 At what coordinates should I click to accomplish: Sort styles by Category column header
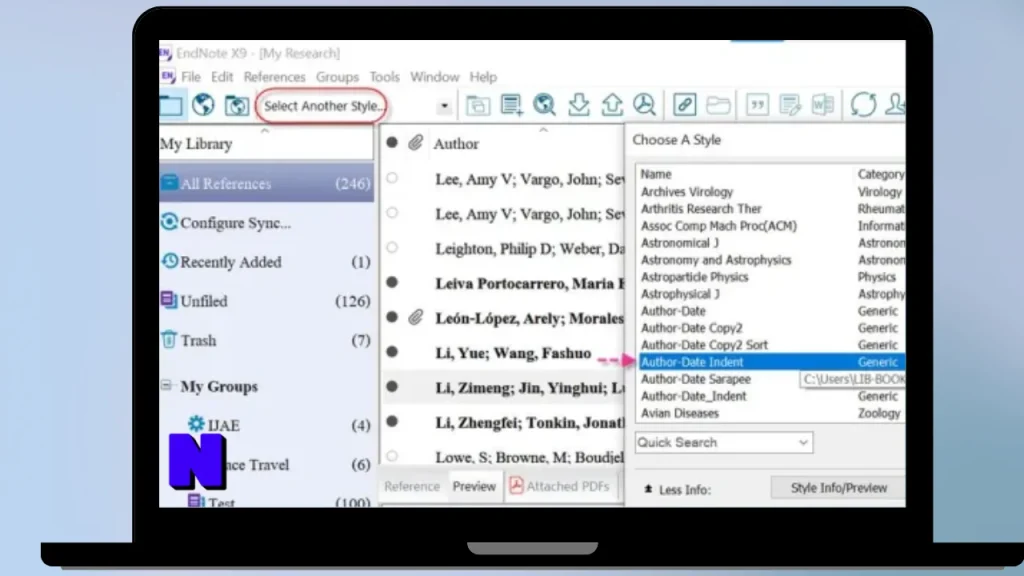click(880, 174)
